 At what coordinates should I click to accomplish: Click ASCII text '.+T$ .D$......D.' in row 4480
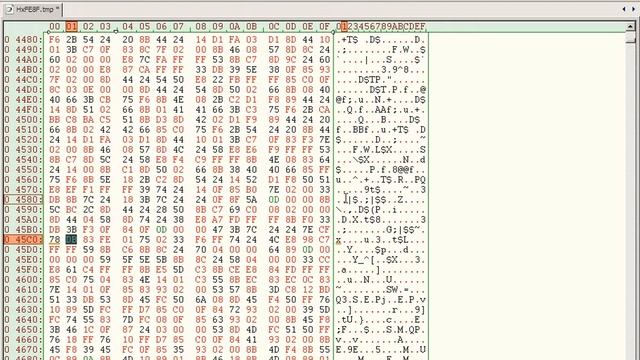coord(381,40)
